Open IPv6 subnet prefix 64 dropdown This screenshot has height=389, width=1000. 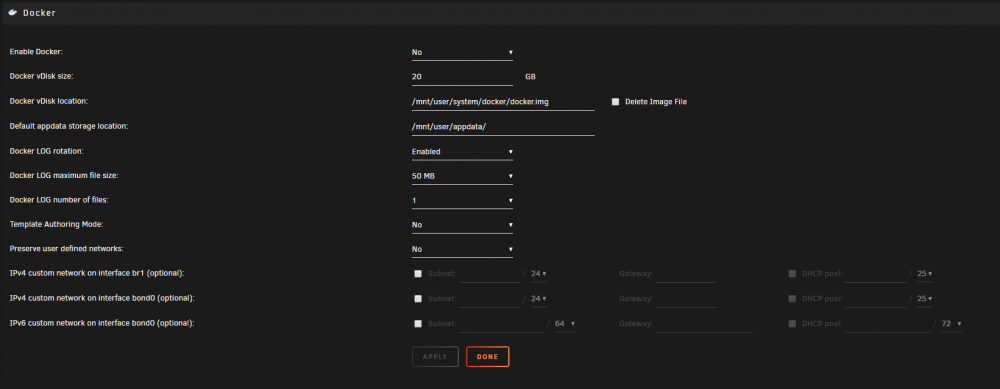tap(565, 324)
